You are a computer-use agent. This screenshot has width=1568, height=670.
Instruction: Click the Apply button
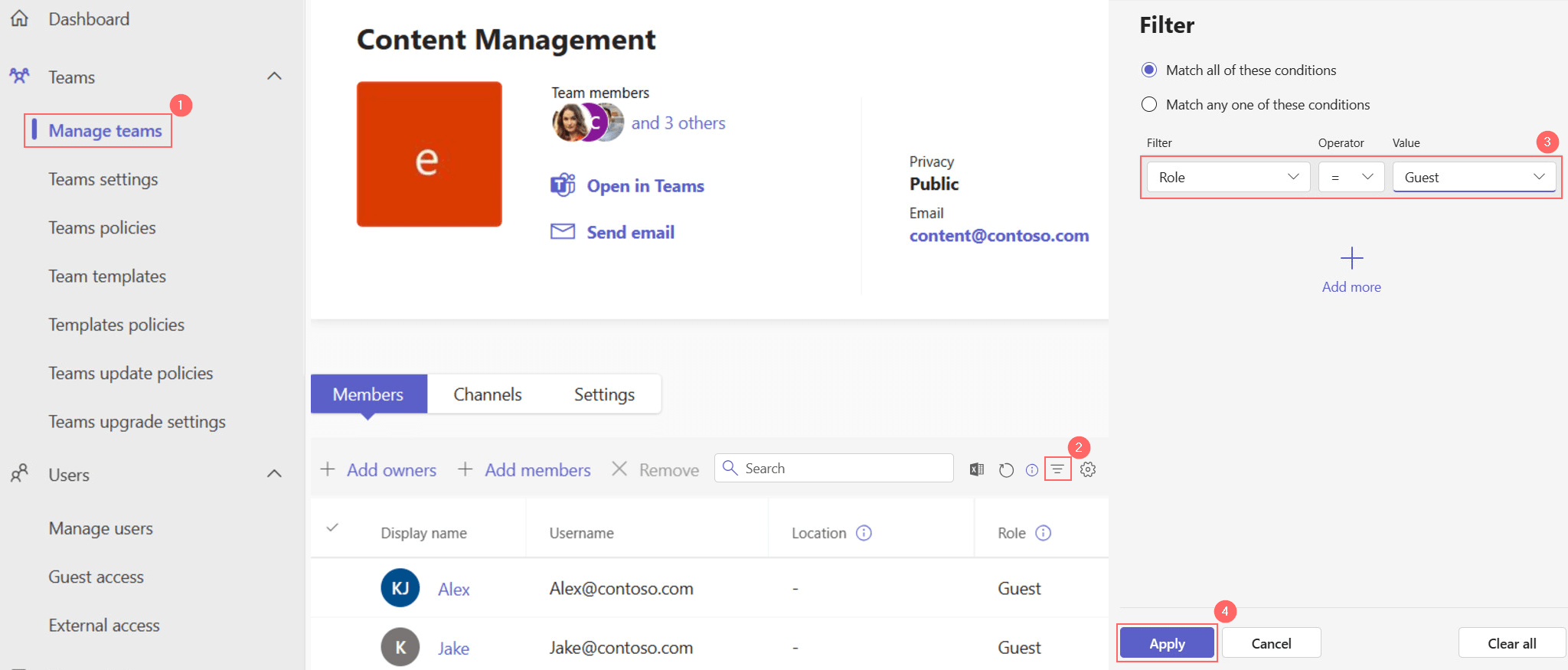point(1167,643)
